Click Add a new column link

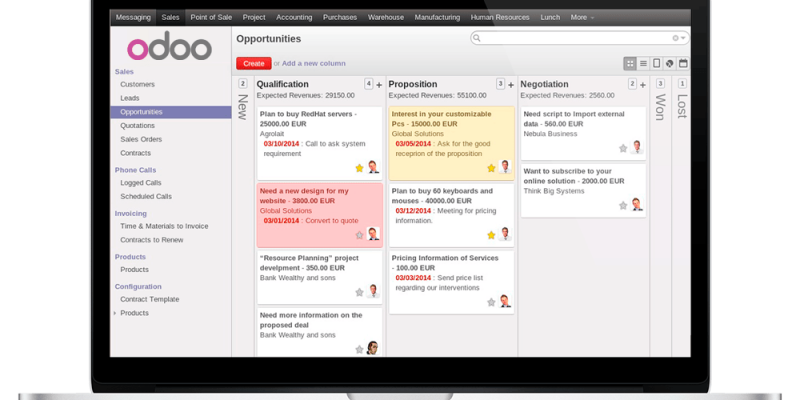pyautogui.click(x=314, y=64)
